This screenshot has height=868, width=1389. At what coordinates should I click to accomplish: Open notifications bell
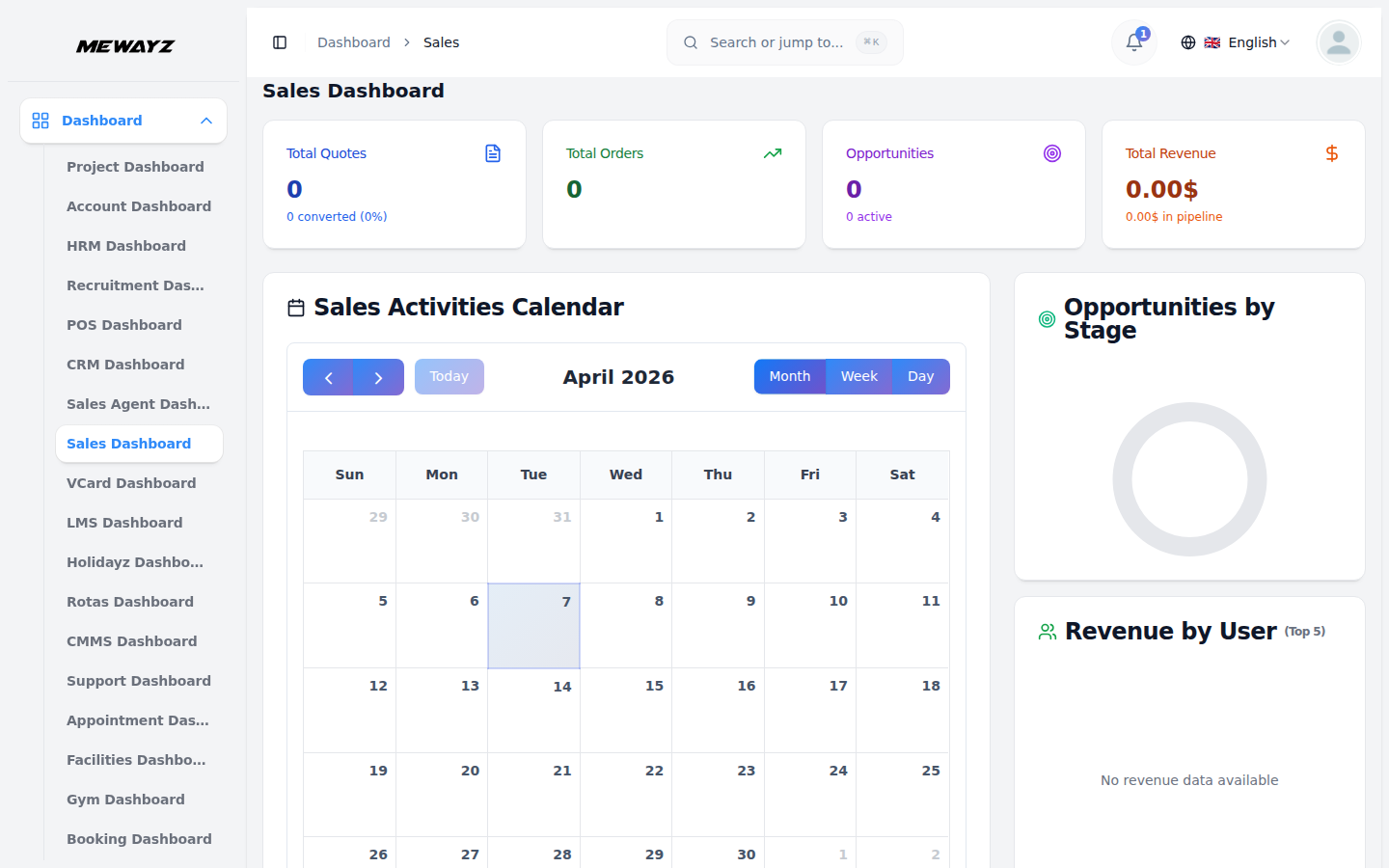pos(1132,42)
